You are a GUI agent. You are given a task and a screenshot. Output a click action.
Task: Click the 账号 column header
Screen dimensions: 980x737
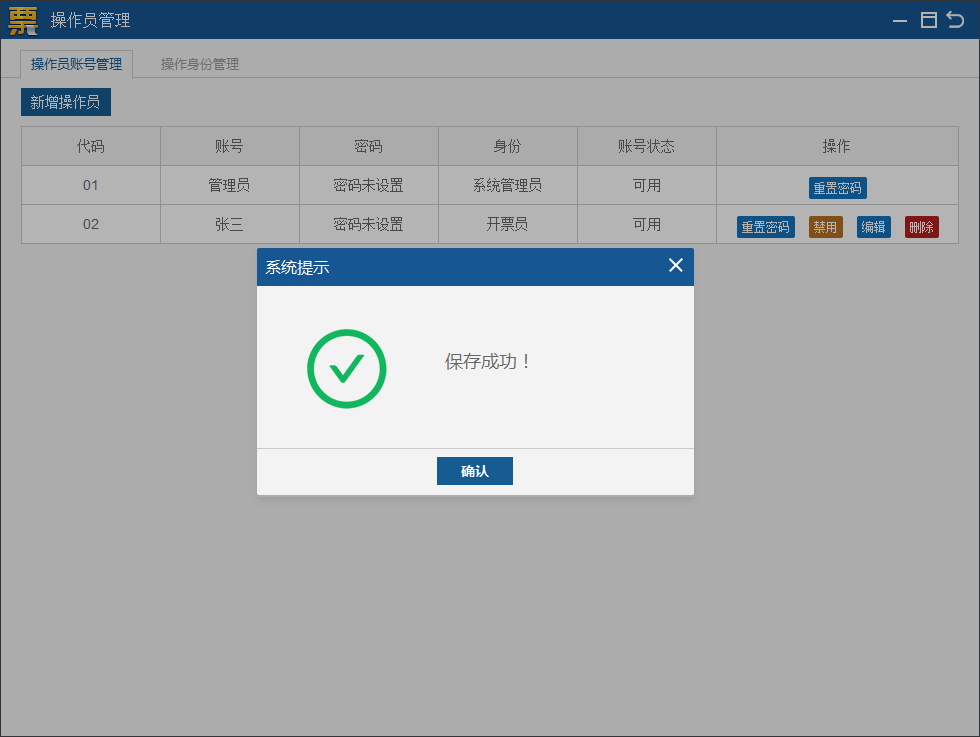coord(229,146)
